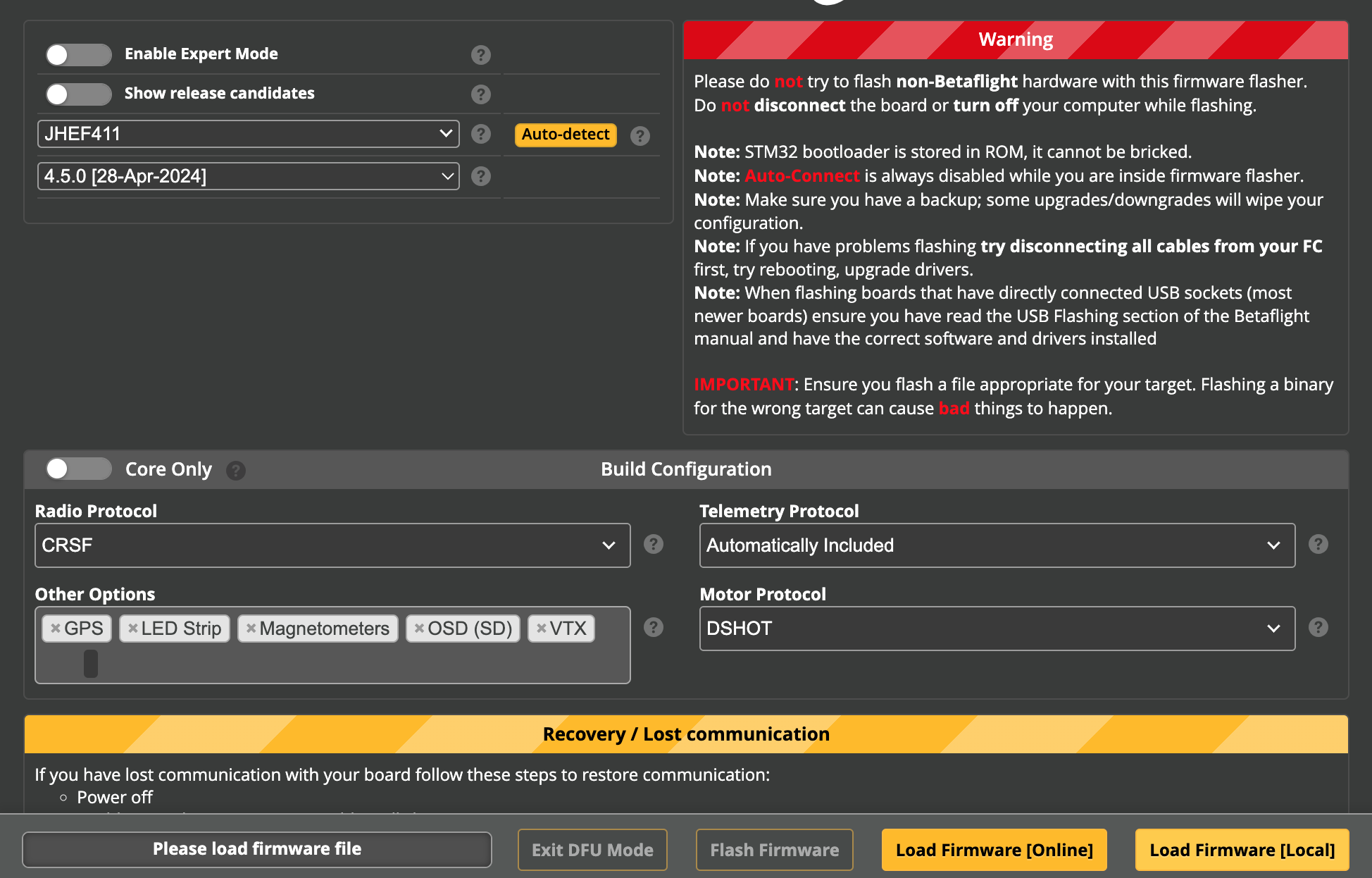The width and height of the screenshot is (1372, 878).
Task: Remove the GPS option tag
Action: pos(56,628)
